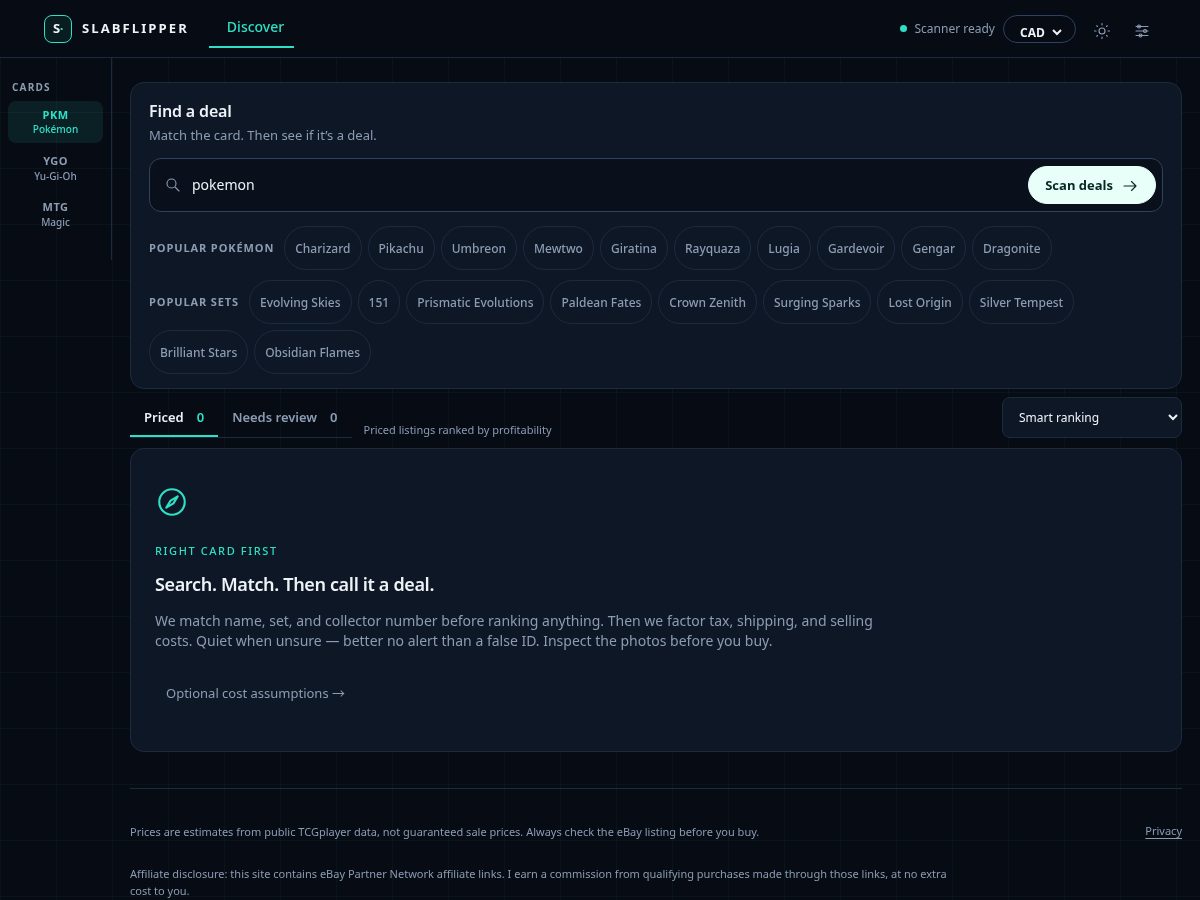Pick the Prismatic Evolutions set chip

(x=475, y=302)
